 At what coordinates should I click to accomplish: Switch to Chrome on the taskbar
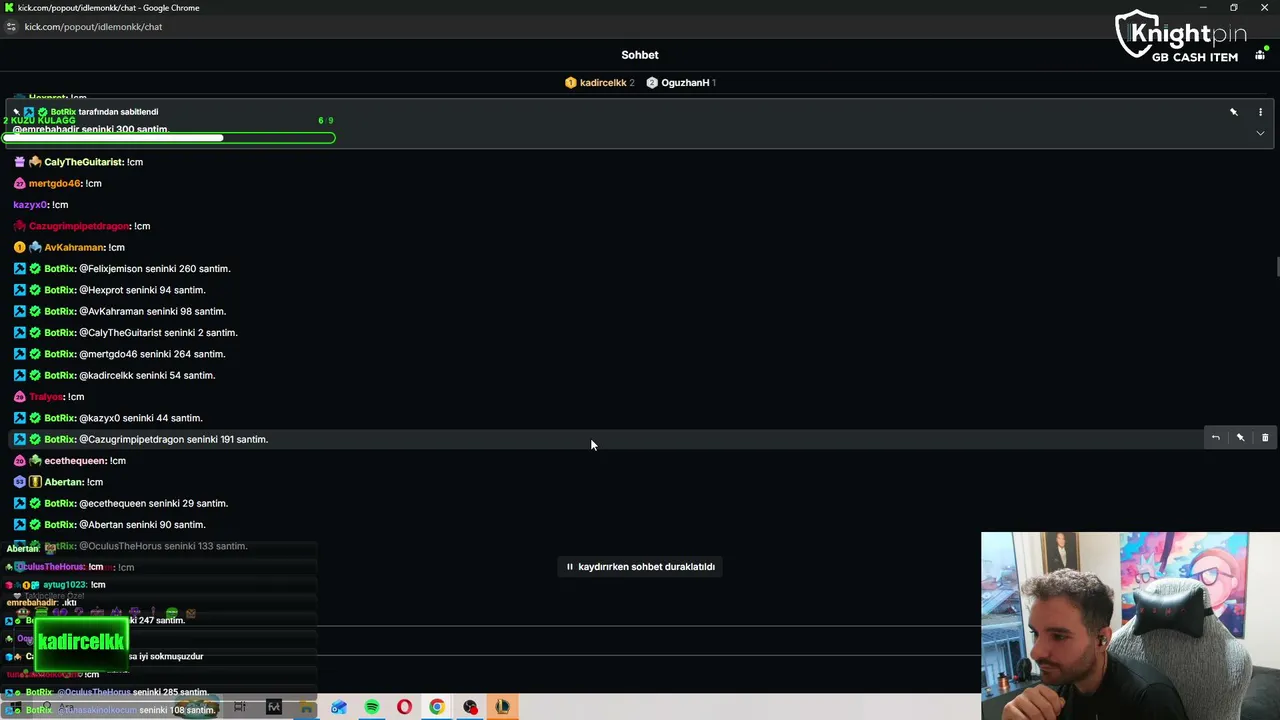pos(437,707)
